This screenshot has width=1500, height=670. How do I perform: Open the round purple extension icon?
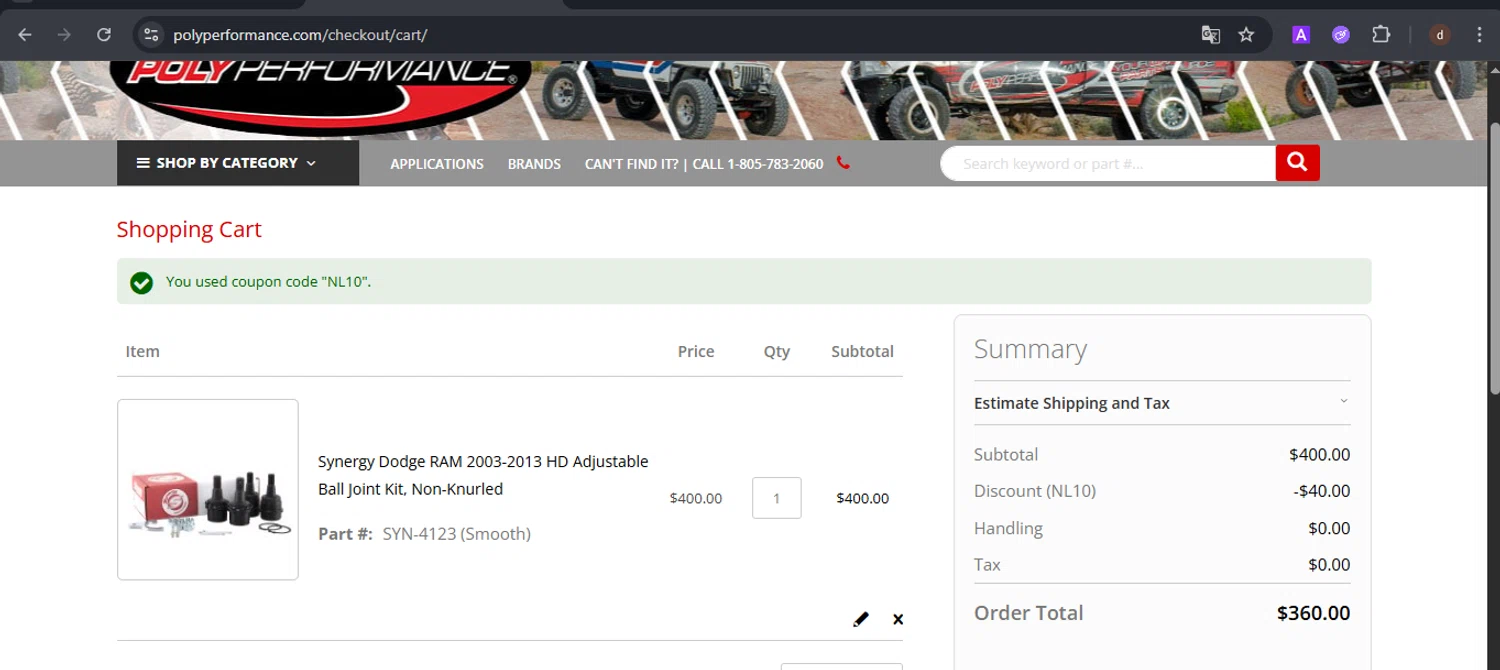click(1341, 35)
